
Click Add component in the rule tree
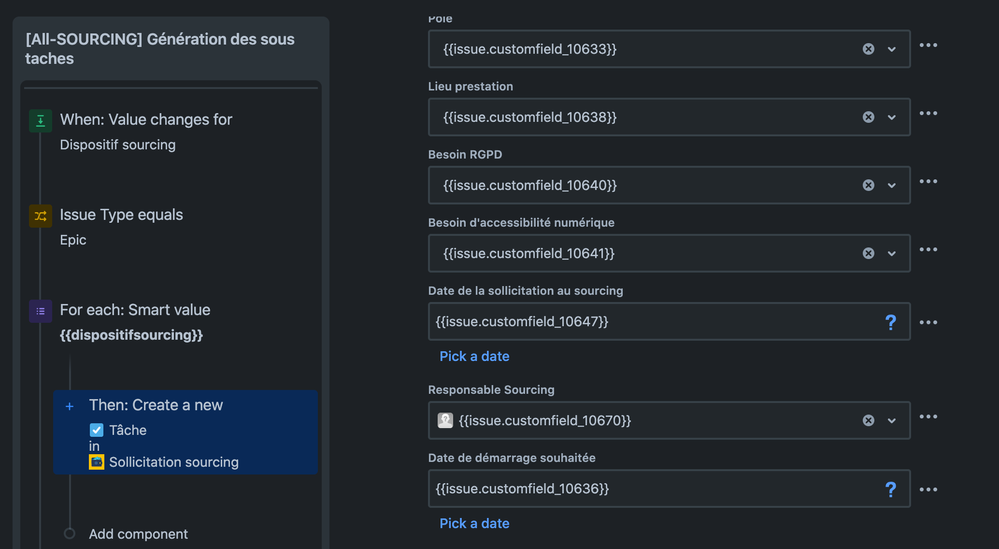coord(138,534)
